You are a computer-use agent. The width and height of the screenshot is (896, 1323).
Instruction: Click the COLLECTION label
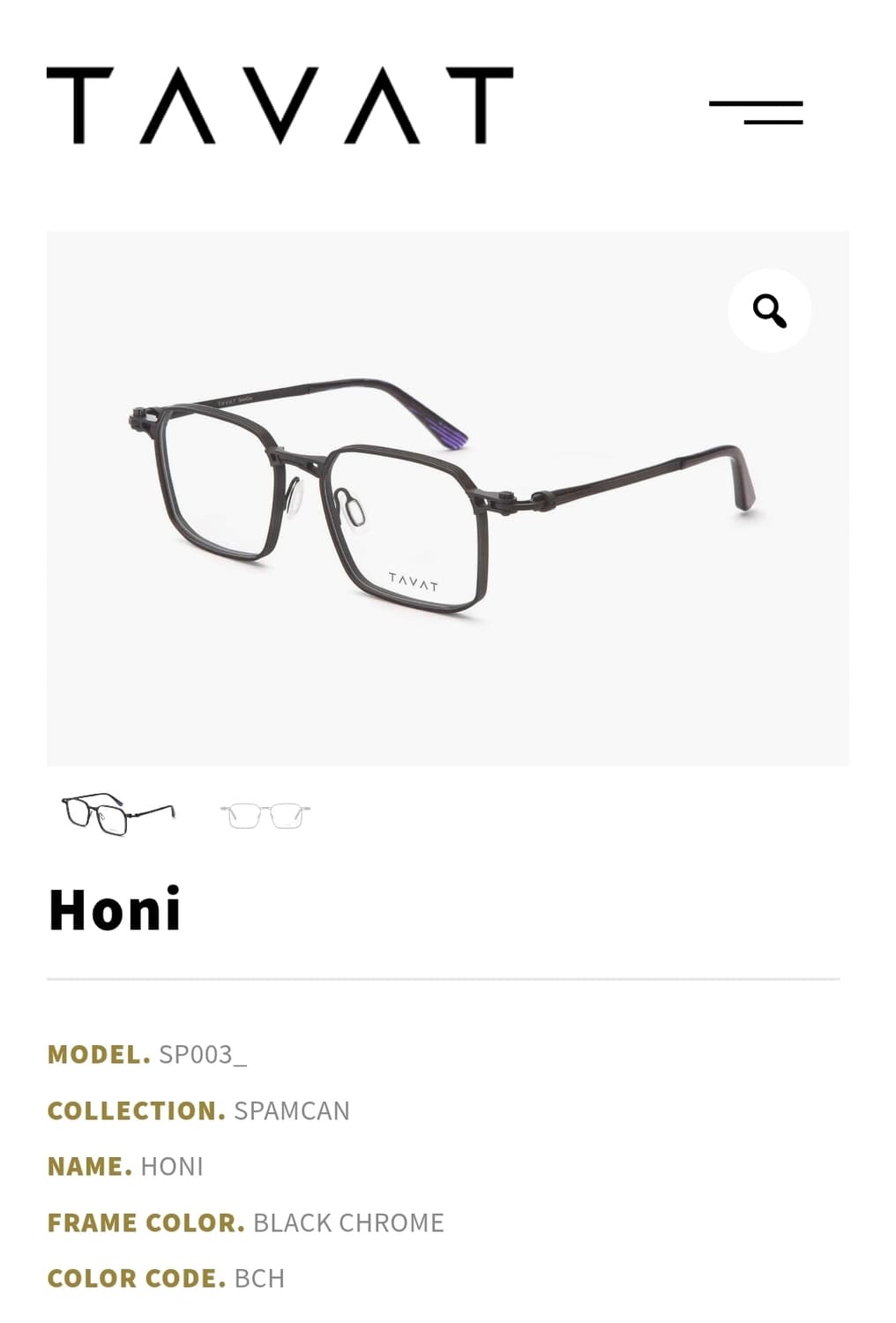pos(137,1110)
